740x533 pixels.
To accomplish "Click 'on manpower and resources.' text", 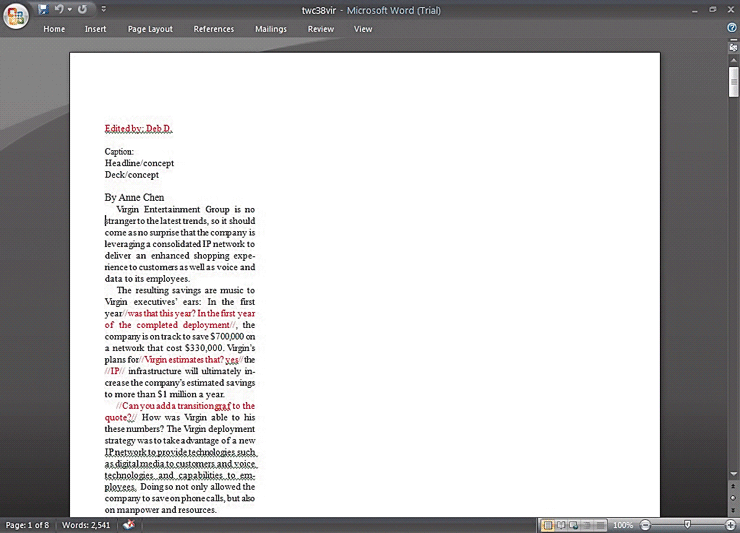I will (160, 510).
